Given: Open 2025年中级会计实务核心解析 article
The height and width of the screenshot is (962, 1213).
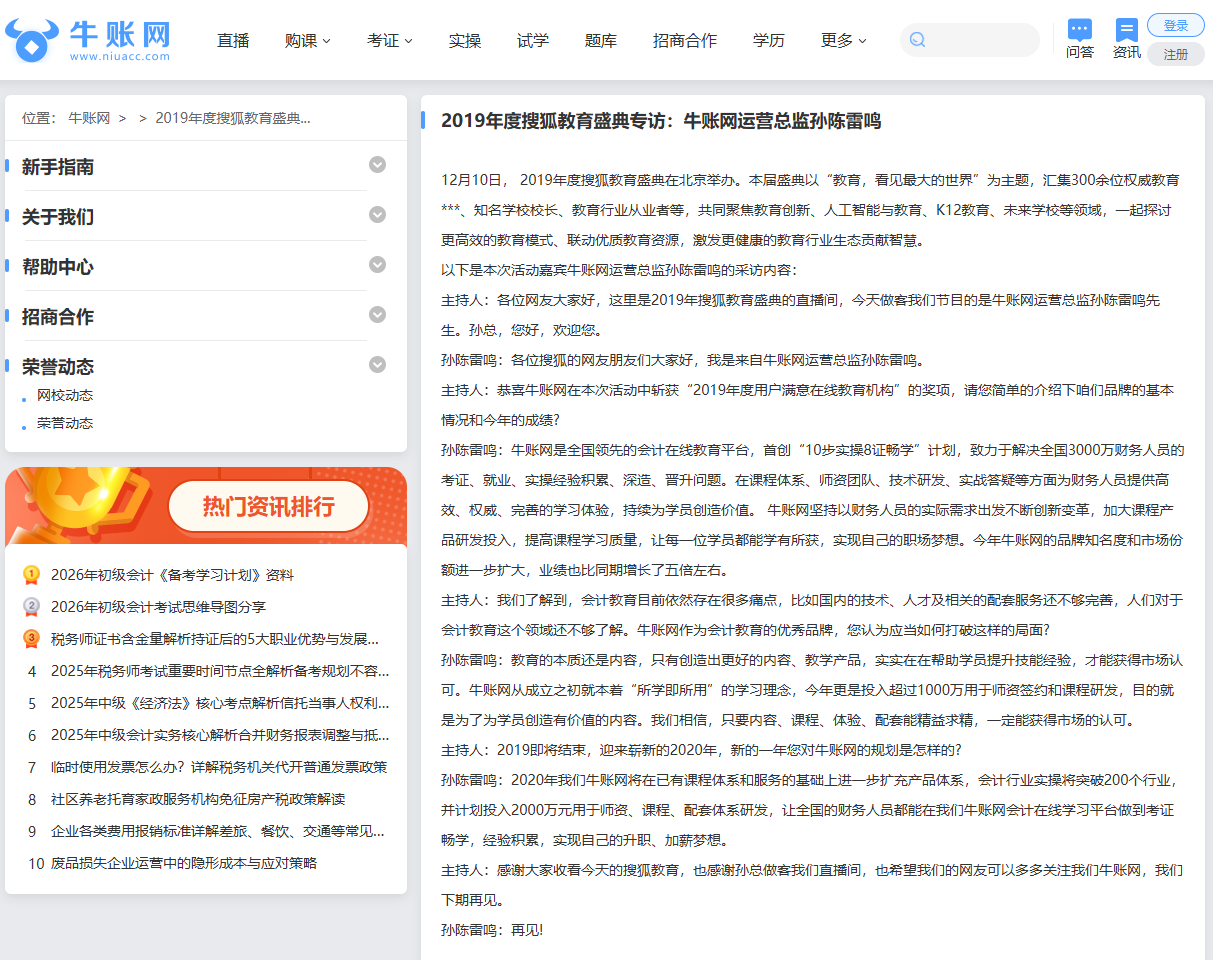Looking at the screenshot, I should pos(220,735).
